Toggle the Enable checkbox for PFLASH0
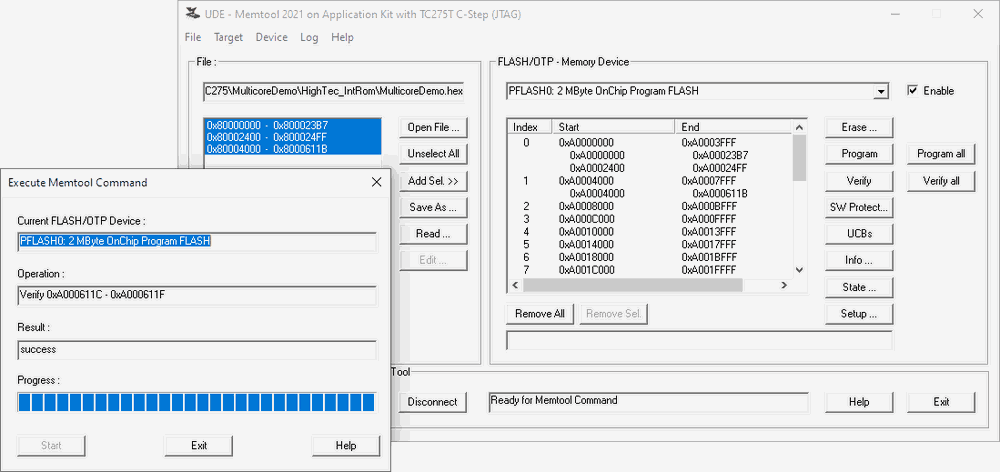Screen dimensions: 1000x472 [x=912, y=91]
